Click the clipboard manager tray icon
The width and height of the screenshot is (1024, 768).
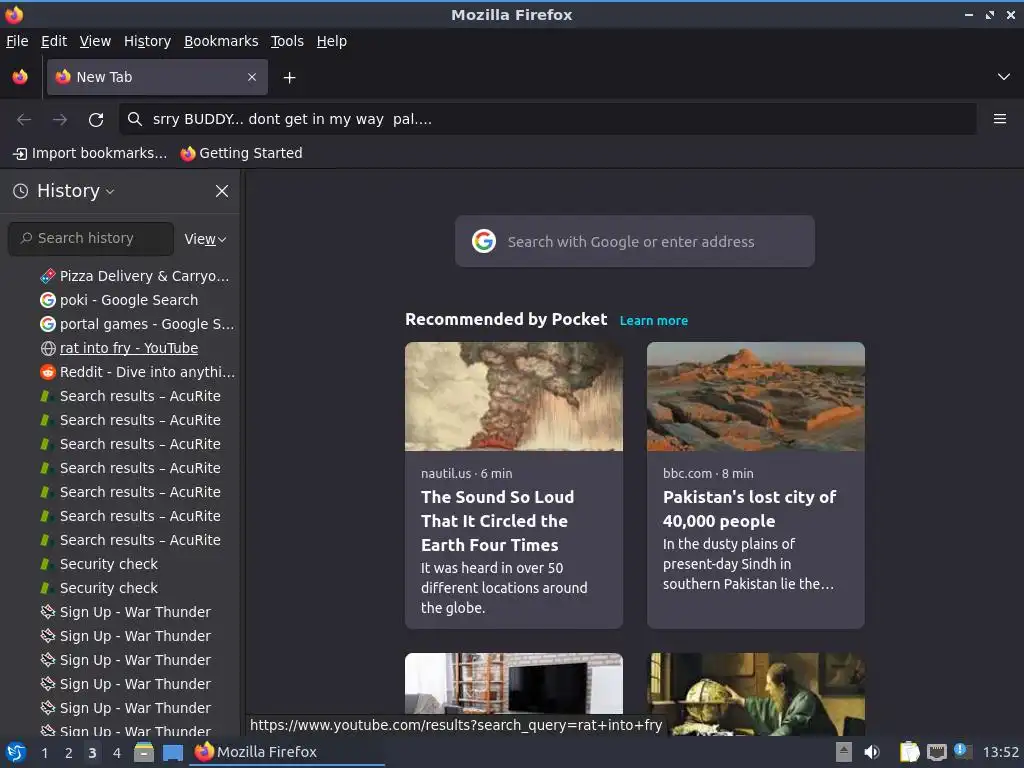[x=909, y=752]
